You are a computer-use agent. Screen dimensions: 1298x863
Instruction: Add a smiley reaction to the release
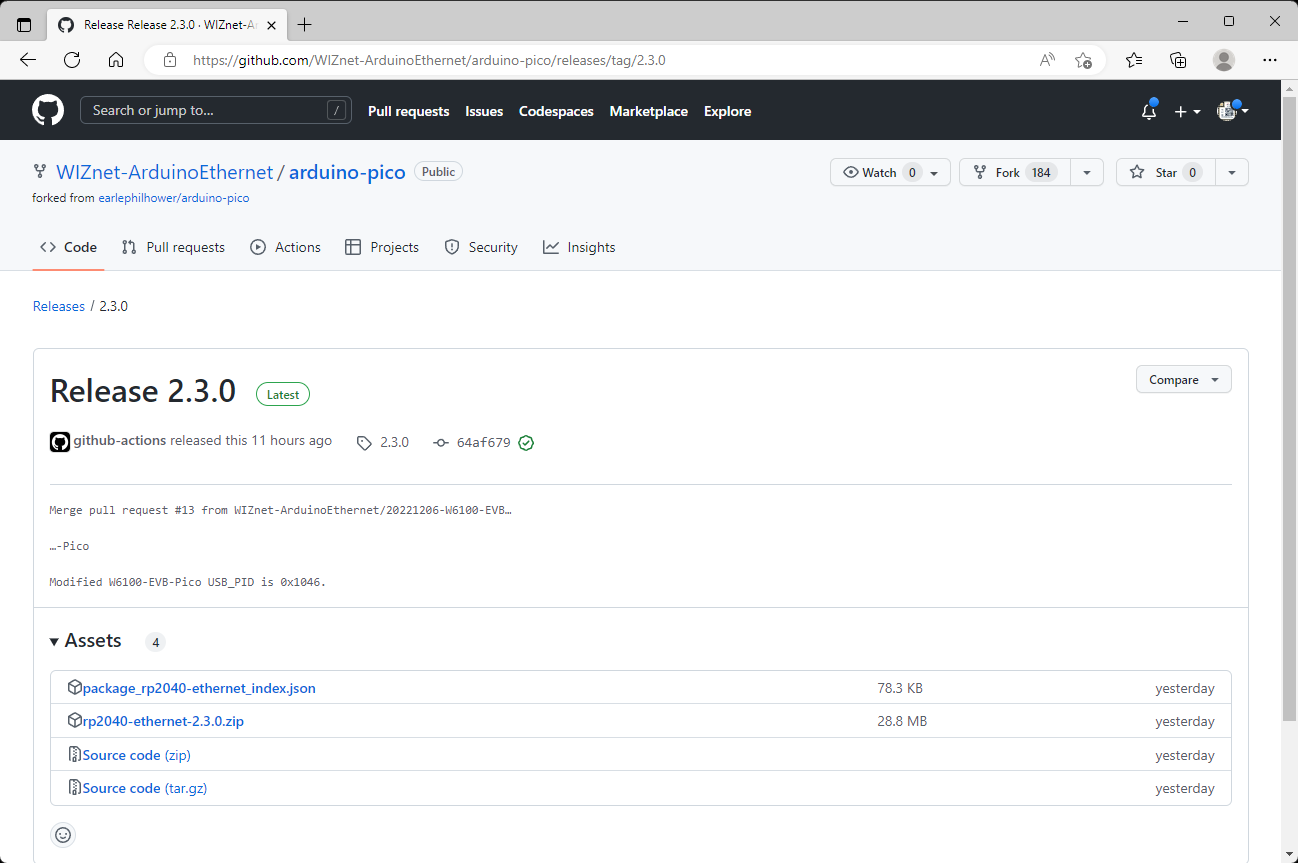pyautogui.click(x=63, y=834)
